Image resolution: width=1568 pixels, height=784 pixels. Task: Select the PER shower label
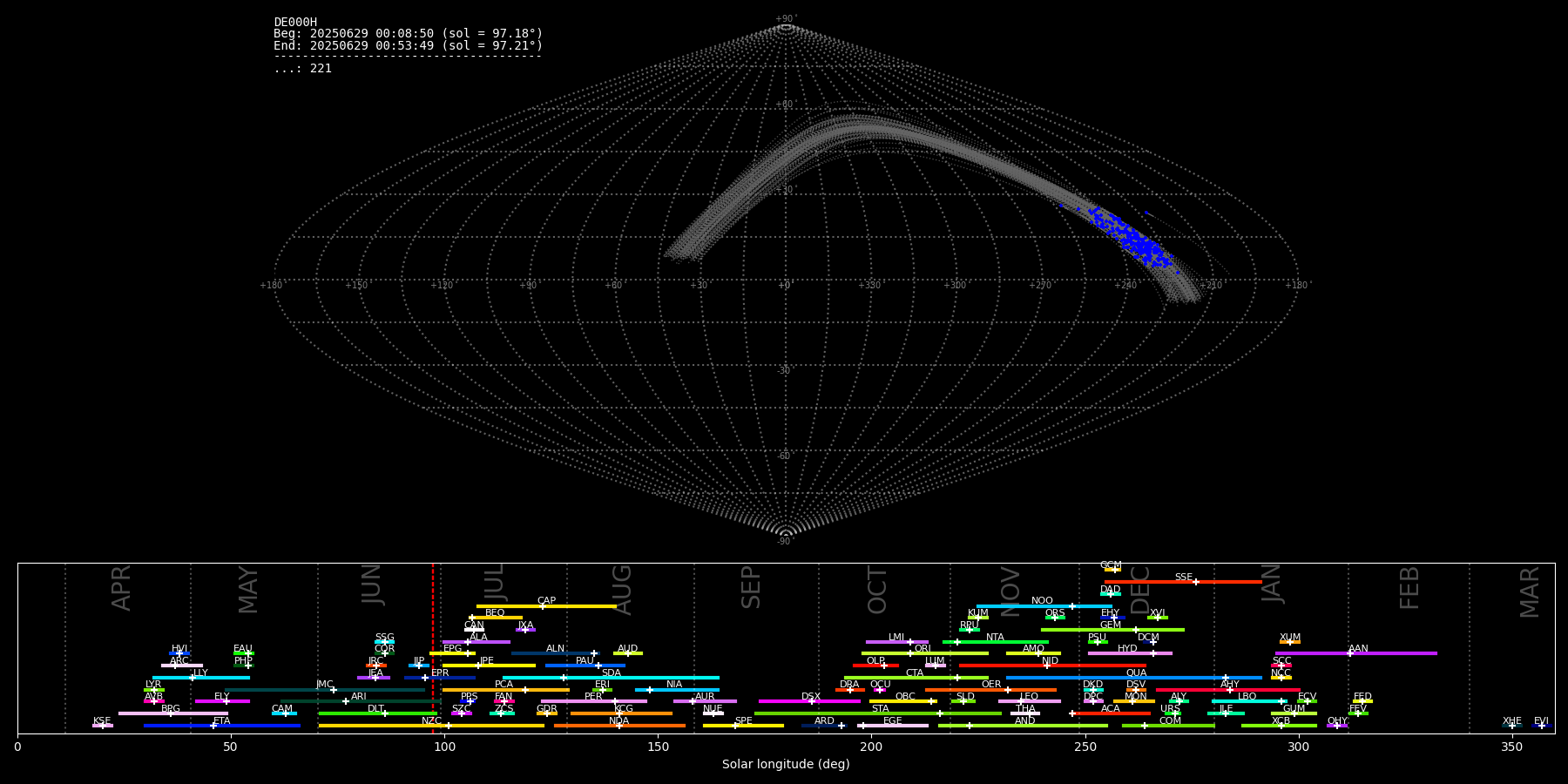click(x=593, y=697)
